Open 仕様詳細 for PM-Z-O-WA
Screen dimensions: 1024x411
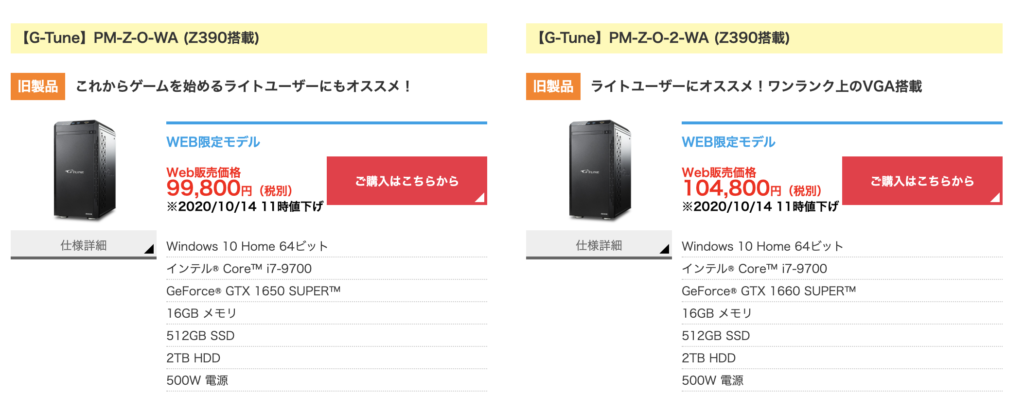pyautogui.click(x=84, y=245)
